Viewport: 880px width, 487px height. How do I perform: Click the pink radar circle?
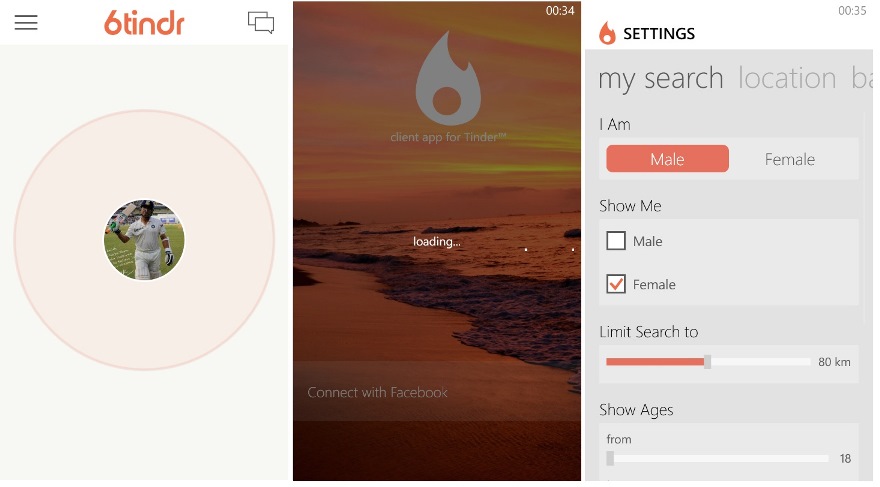144,240
